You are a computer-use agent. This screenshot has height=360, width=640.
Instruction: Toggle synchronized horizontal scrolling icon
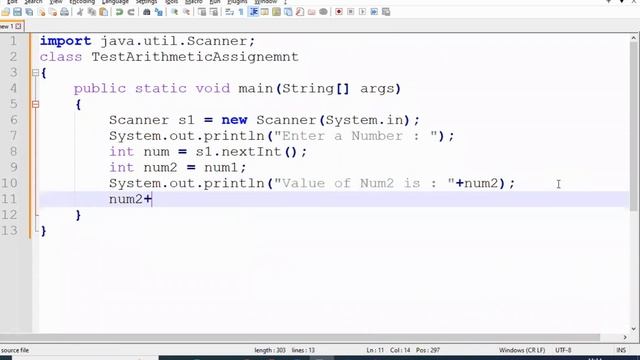213,12
